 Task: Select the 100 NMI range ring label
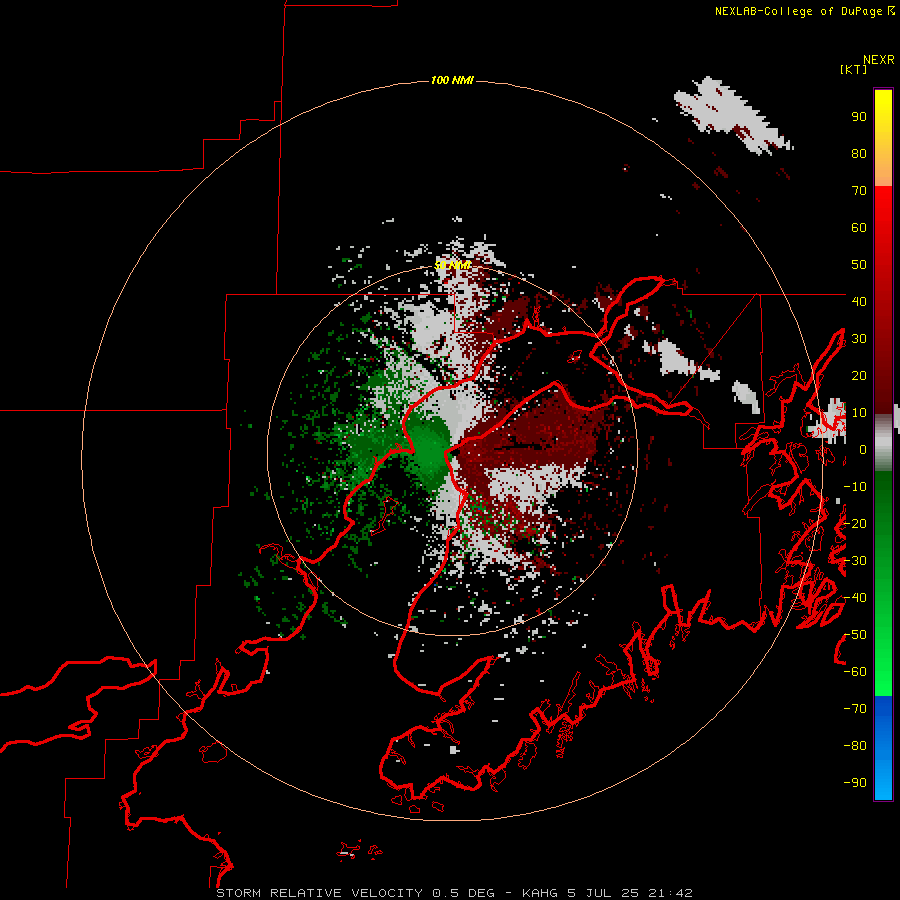[452, 80]
